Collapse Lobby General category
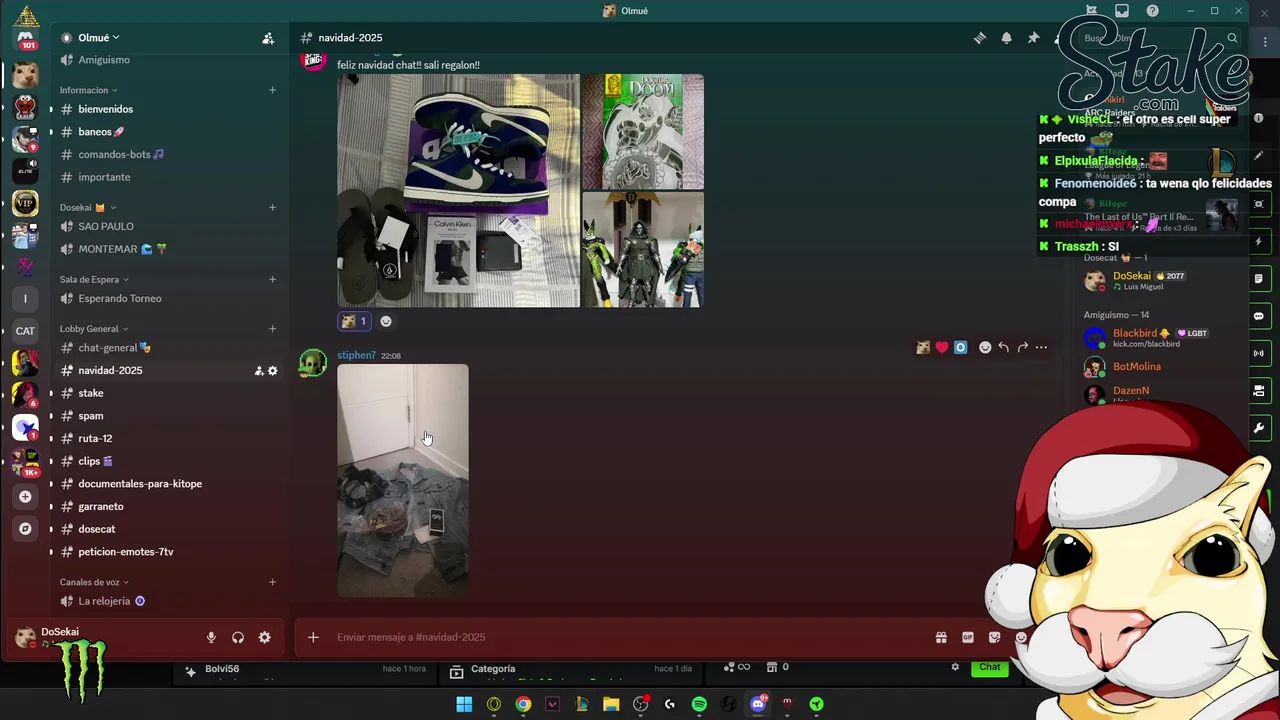 [94, 329]
